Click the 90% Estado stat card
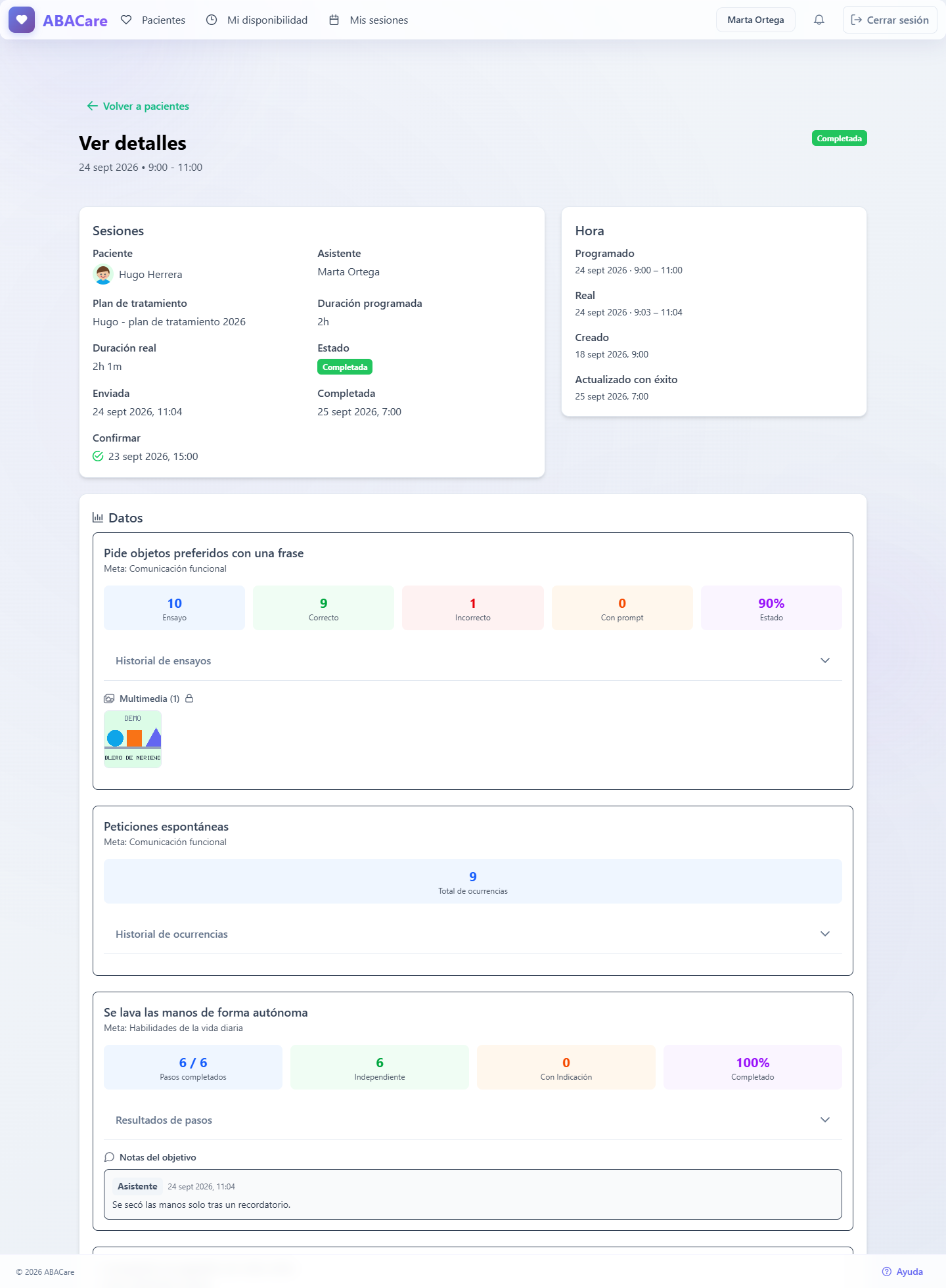The height and width of the screenshot is (1288, 946). 771,608
